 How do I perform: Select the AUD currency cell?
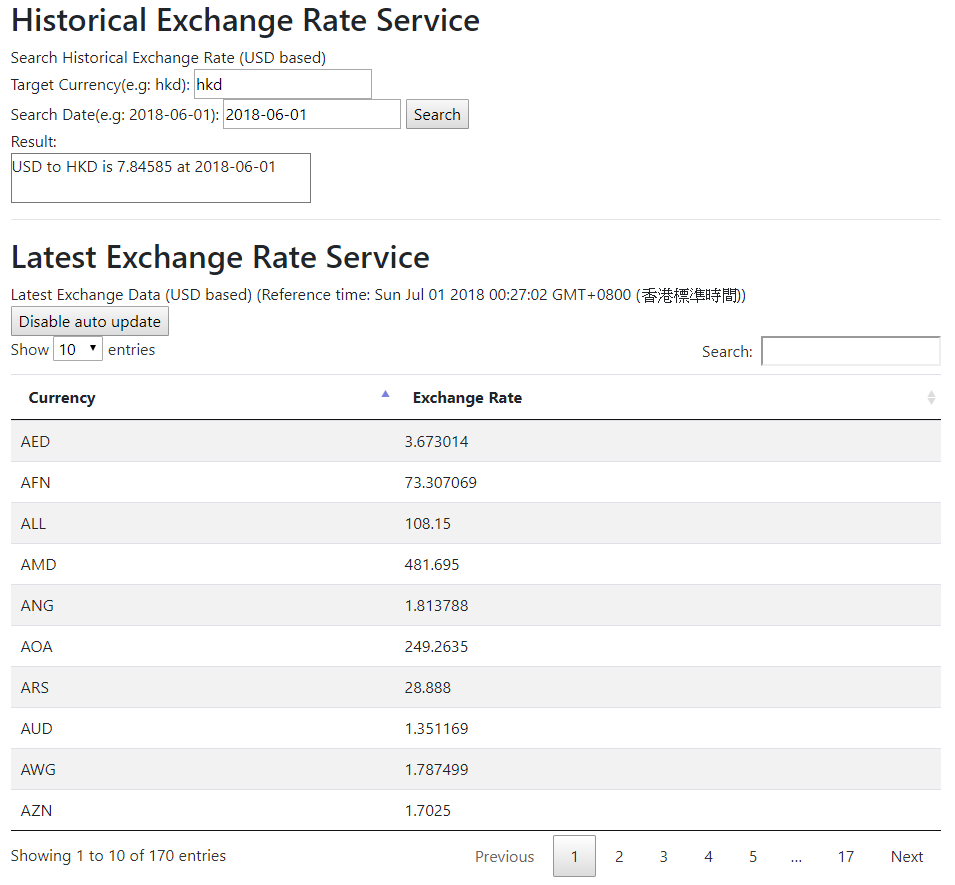pyautogui.click(x=203, y=728)
